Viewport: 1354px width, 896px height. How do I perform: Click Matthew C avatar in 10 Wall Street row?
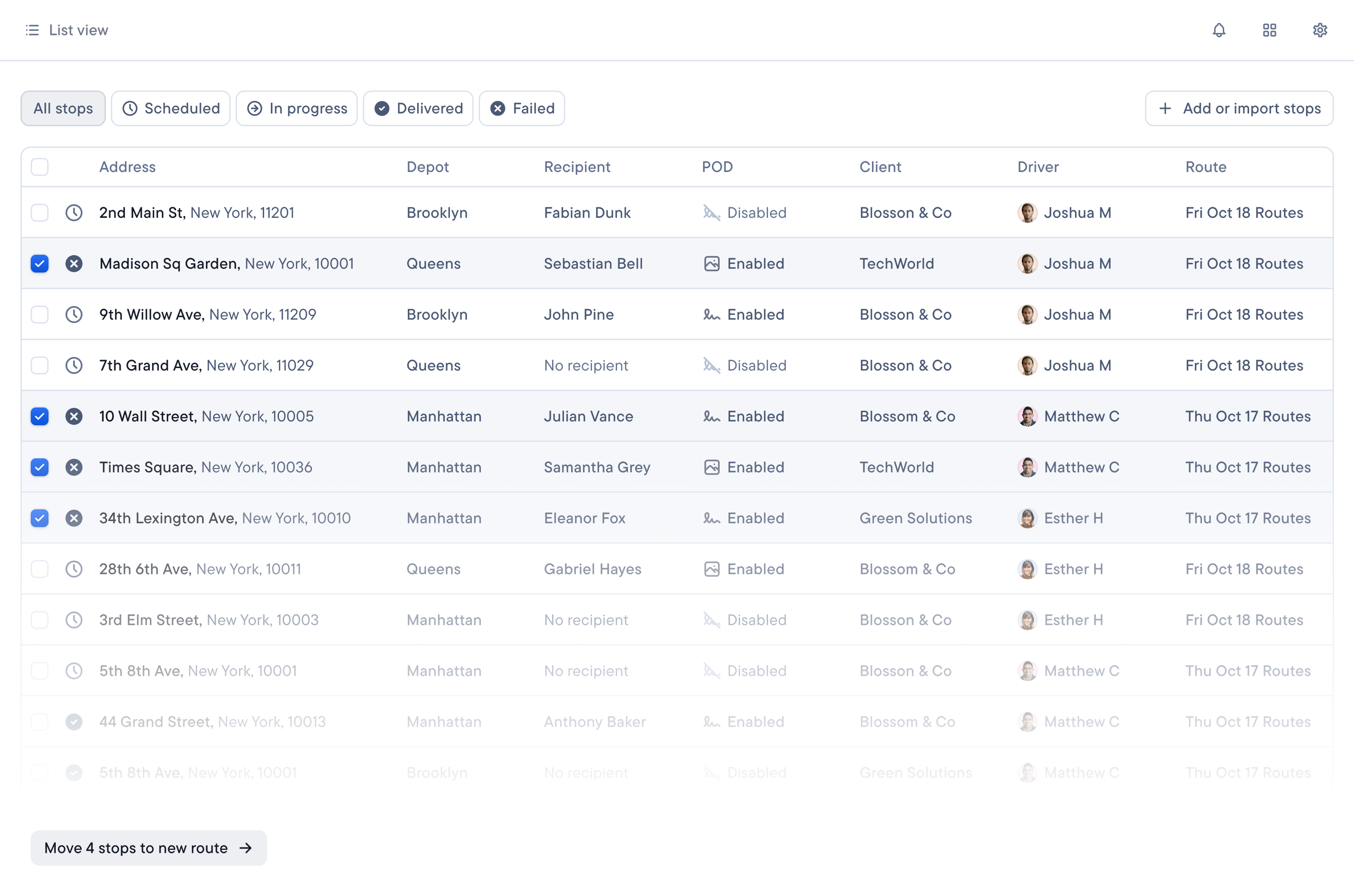(x=1027, y=416)
